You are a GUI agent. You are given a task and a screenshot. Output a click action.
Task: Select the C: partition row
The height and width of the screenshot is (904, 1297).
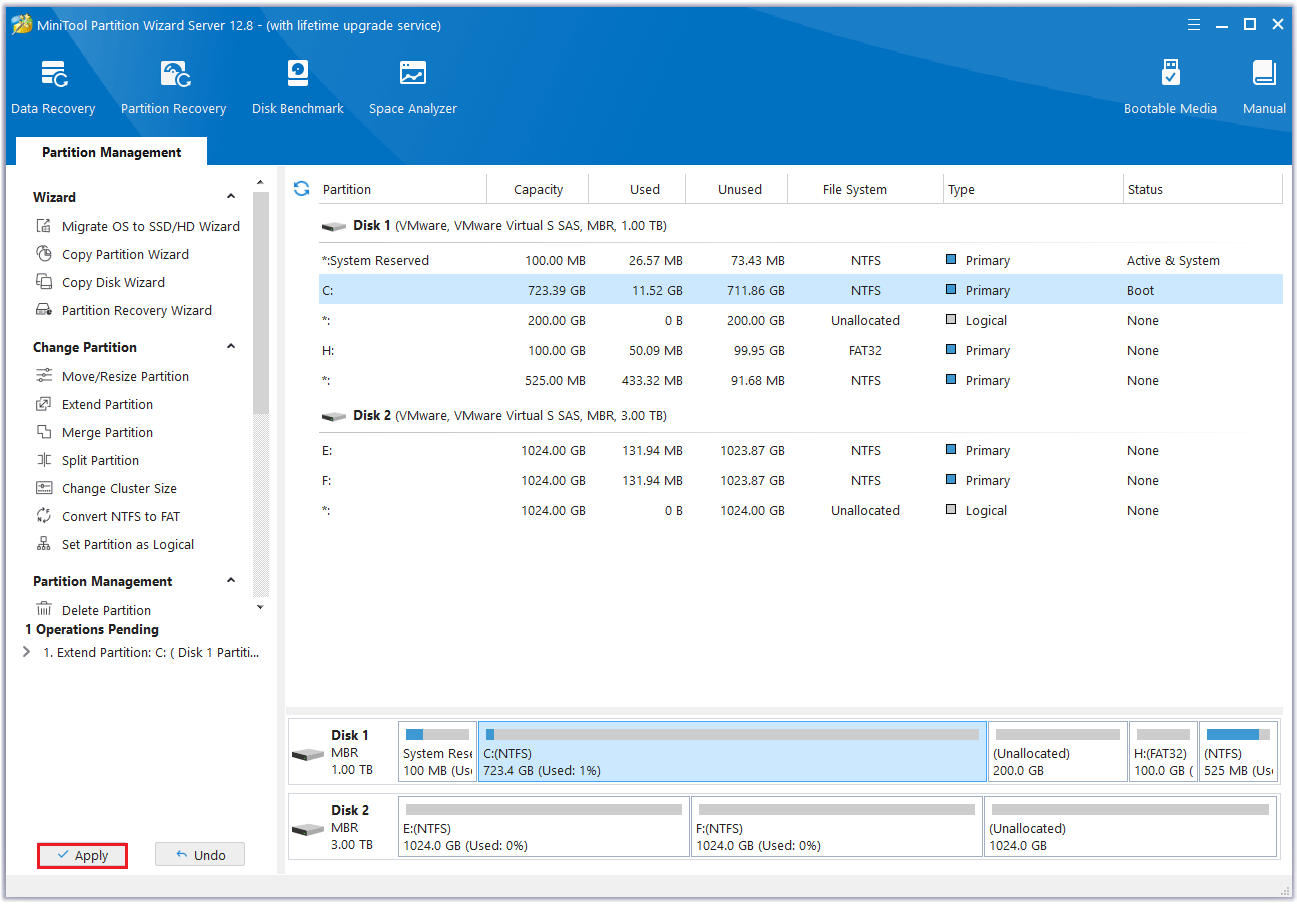[800, 290]
